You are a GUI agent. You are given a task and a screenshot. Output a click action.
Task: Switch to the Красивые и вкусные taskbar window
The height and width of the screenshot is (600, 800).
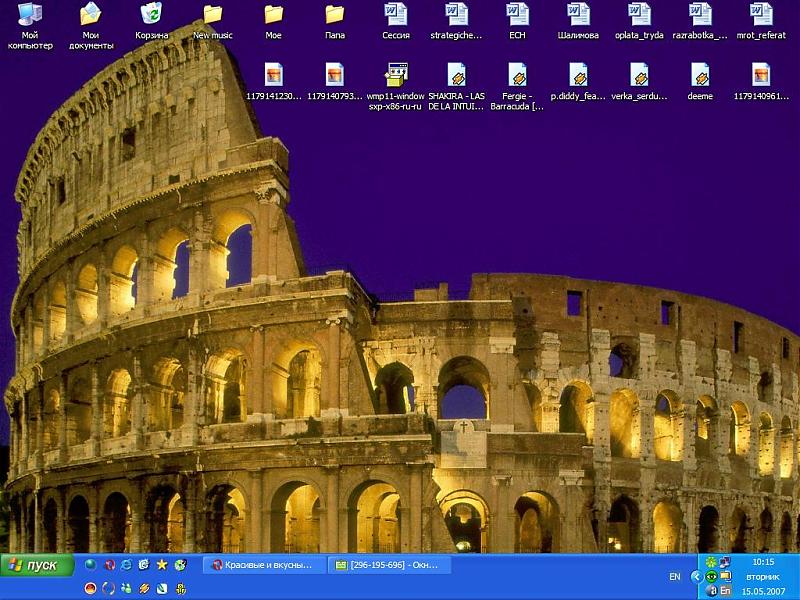(264, 565)
